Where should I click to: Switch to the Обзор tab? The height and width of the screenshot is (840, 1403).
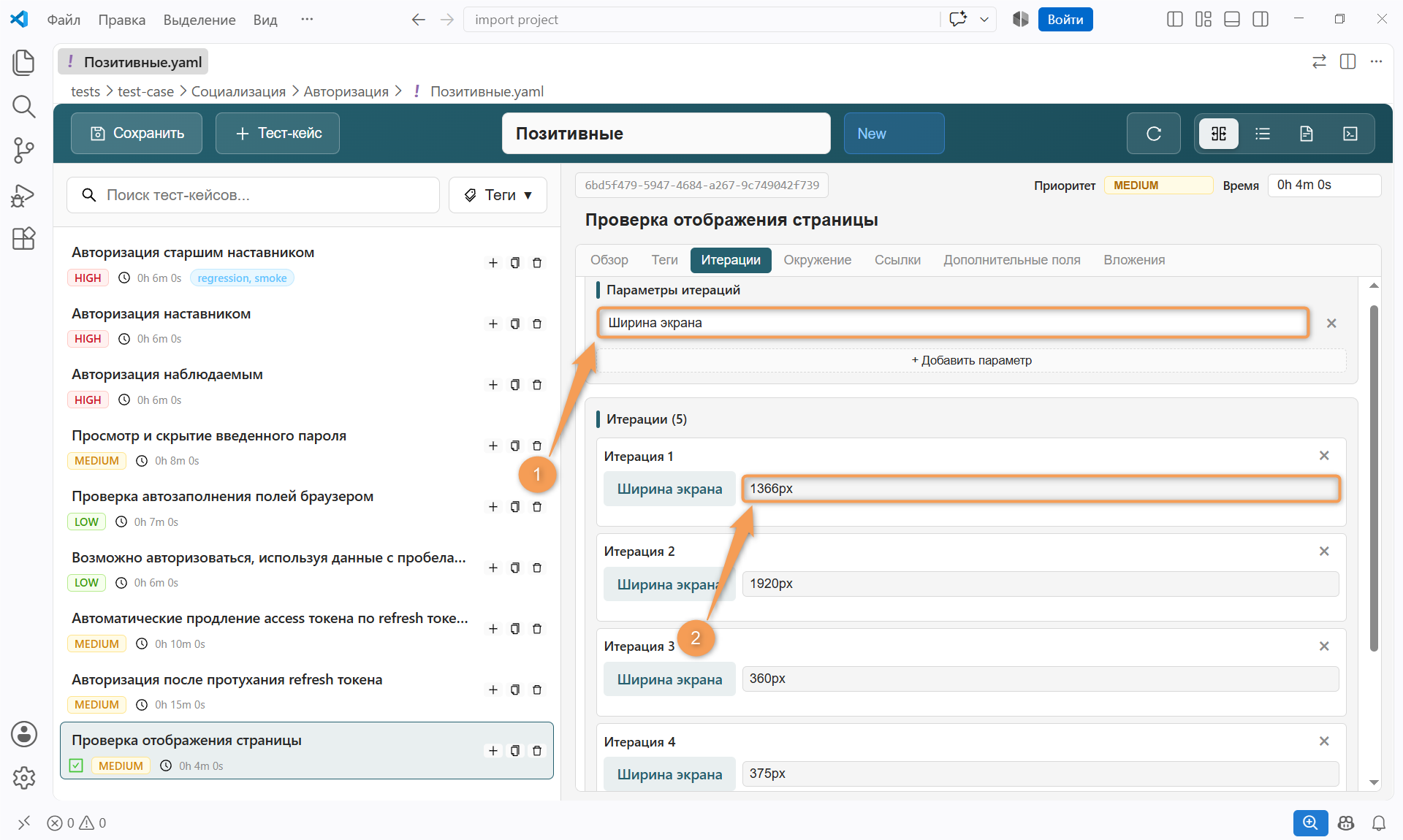coord(609,260)
